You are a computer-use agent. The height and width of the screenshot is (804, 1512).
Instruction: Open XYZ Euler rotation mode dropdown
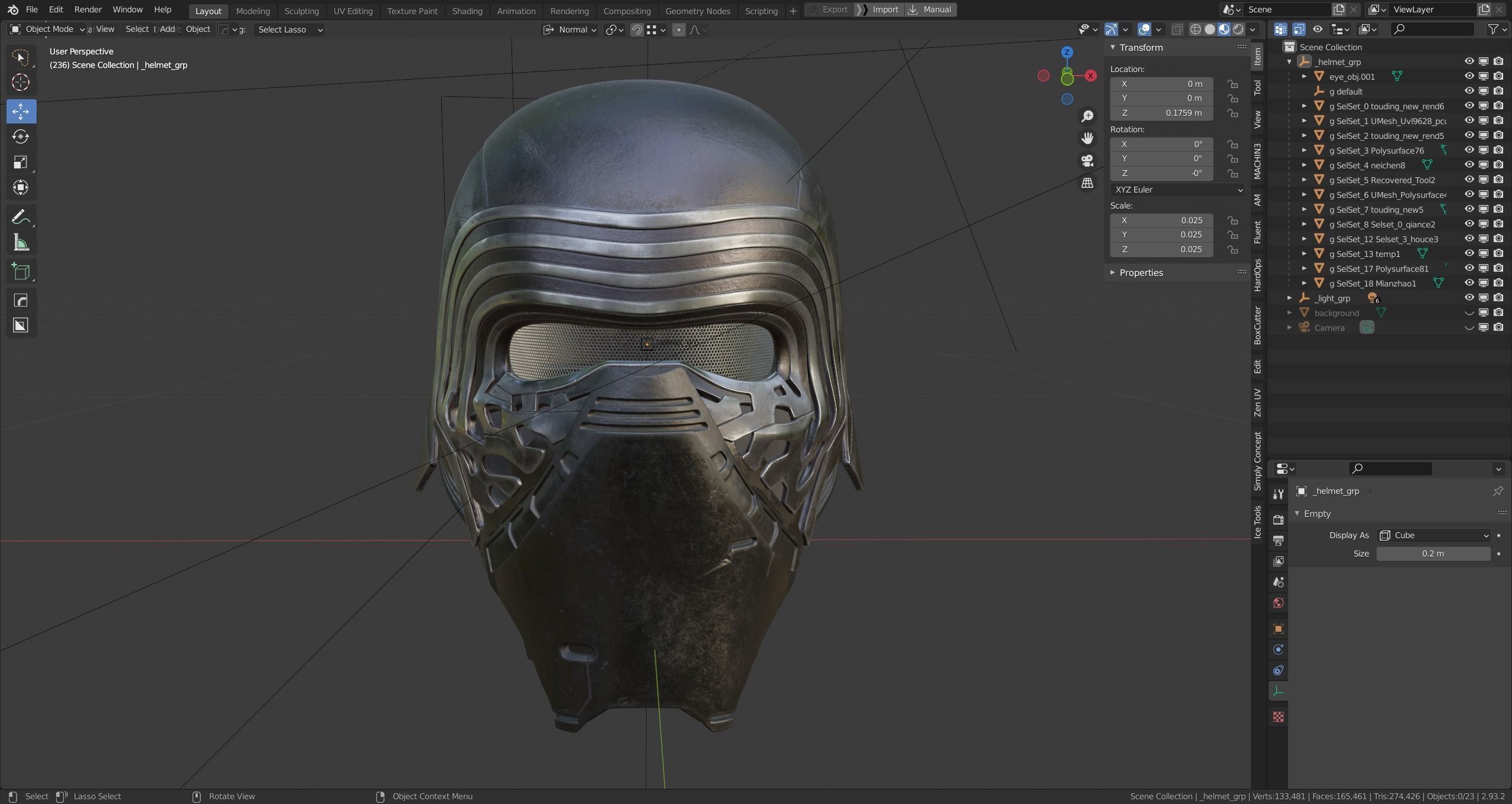[x=1178, y=190]
